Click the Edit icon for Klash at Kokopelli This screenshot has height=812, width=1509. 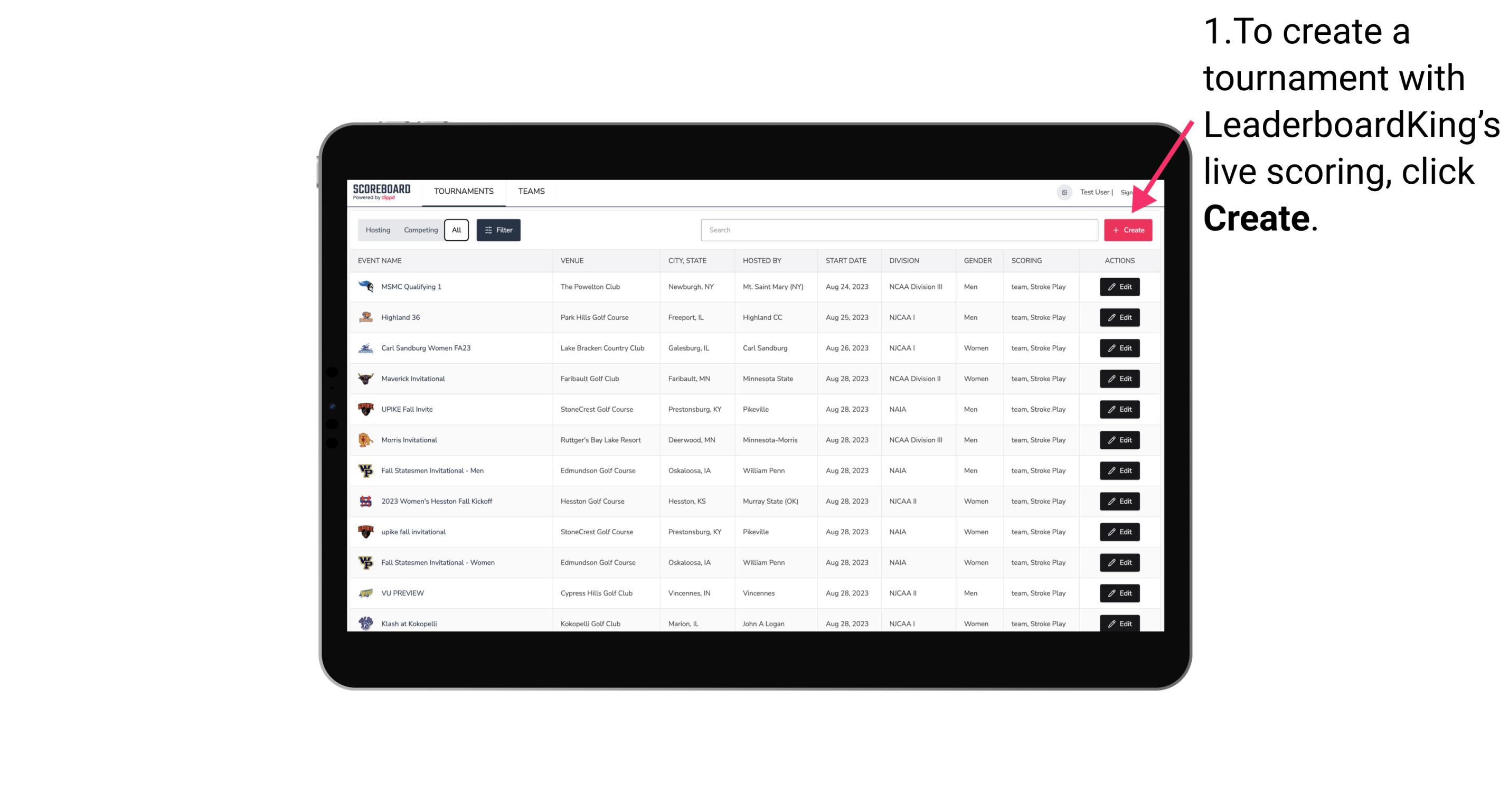(1119, 624)
